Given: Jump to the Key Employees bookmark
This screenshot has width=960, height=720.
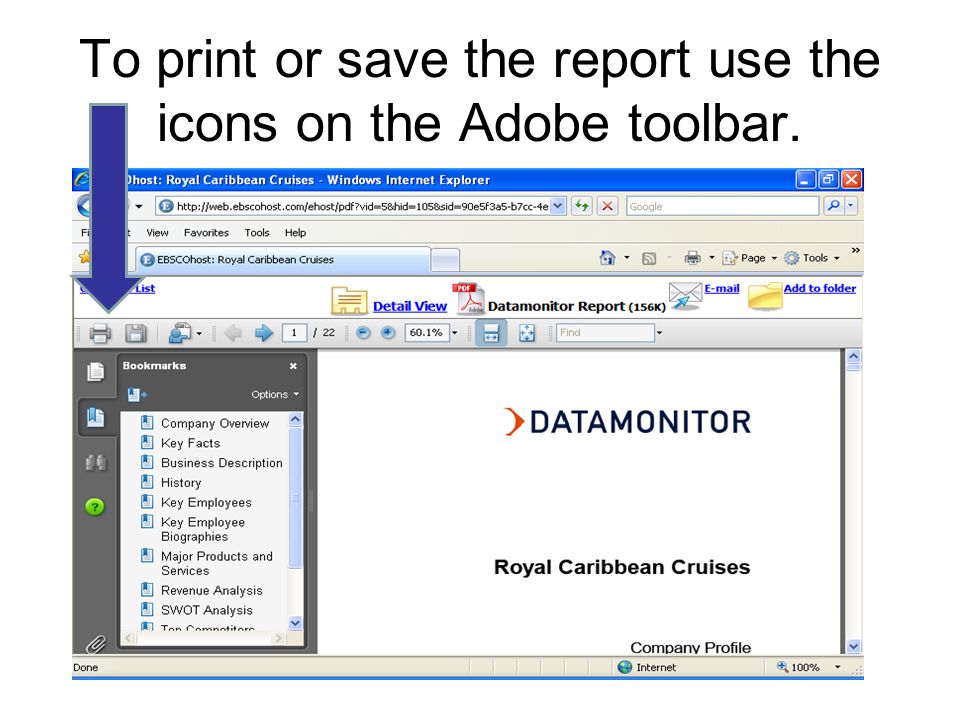Looking at the screenshot, I should coord(206,502).
